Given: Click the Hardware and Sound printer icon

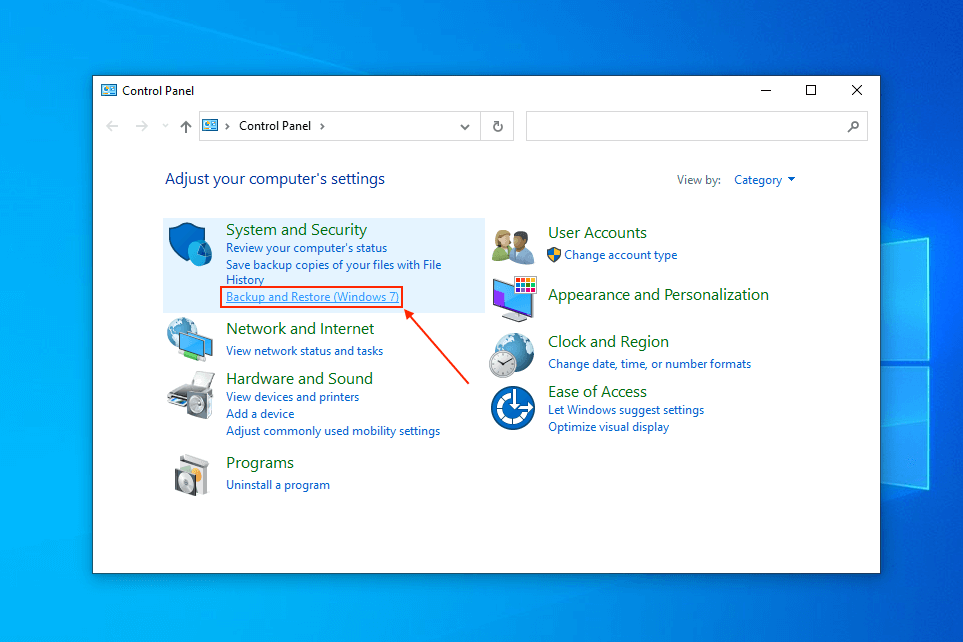Looking at the screenshot, I should click(190, 394).
